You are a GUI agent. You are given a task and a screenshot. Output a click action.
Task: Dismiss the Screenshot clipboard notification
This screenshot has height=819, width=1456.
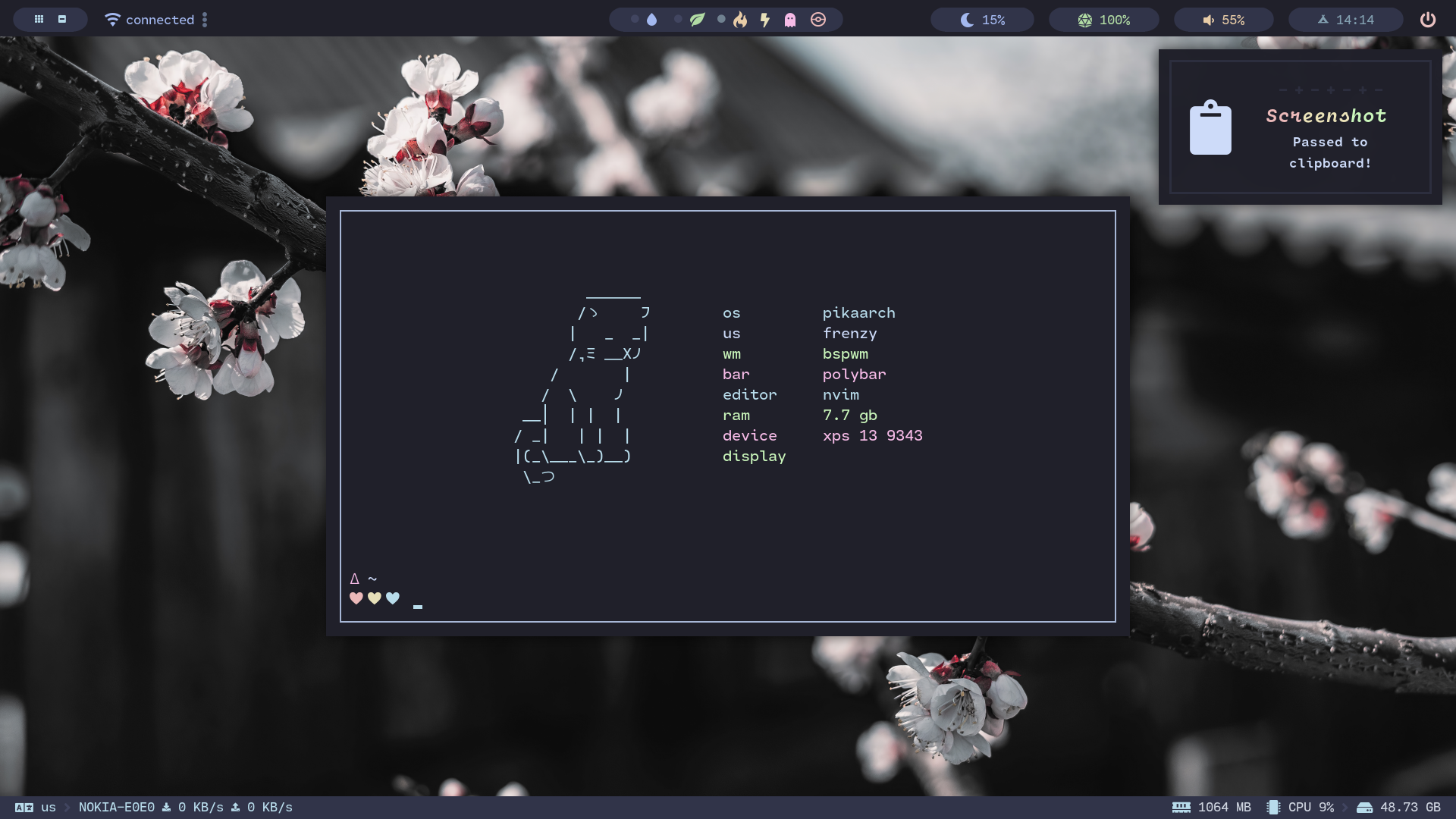pos(1300,127)
